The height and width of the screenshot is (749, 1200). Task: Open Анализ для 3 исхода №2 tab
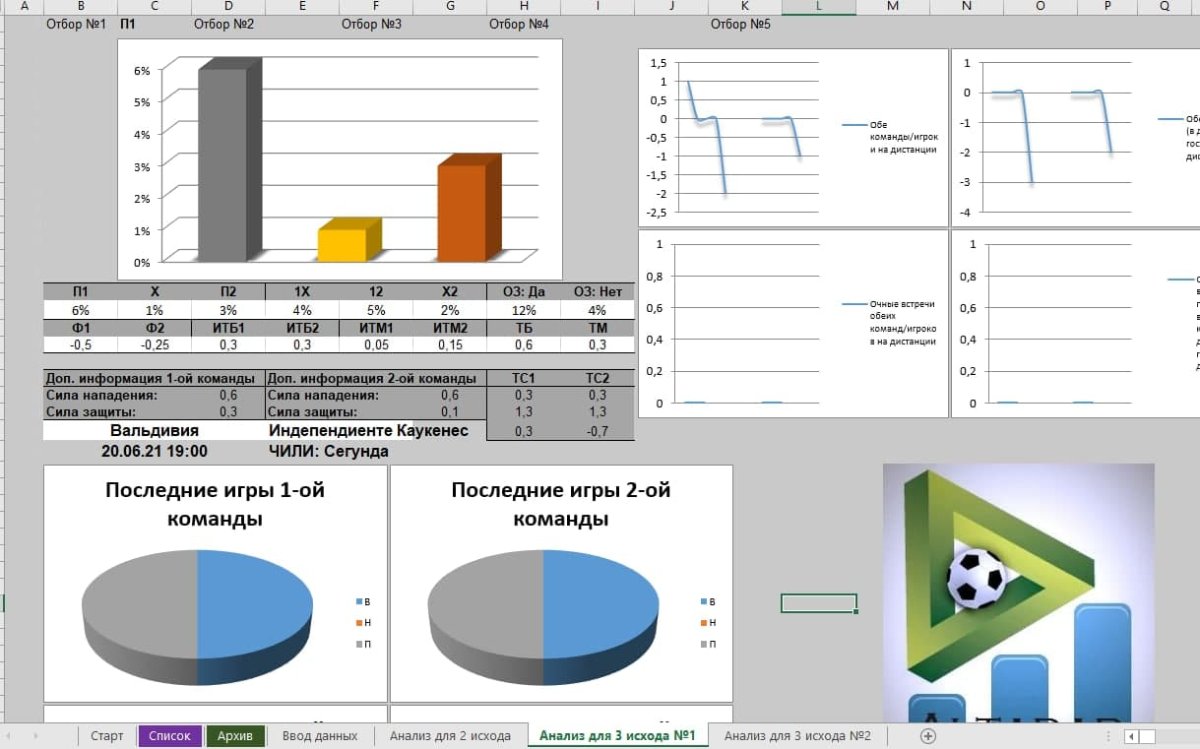[797, 736]
